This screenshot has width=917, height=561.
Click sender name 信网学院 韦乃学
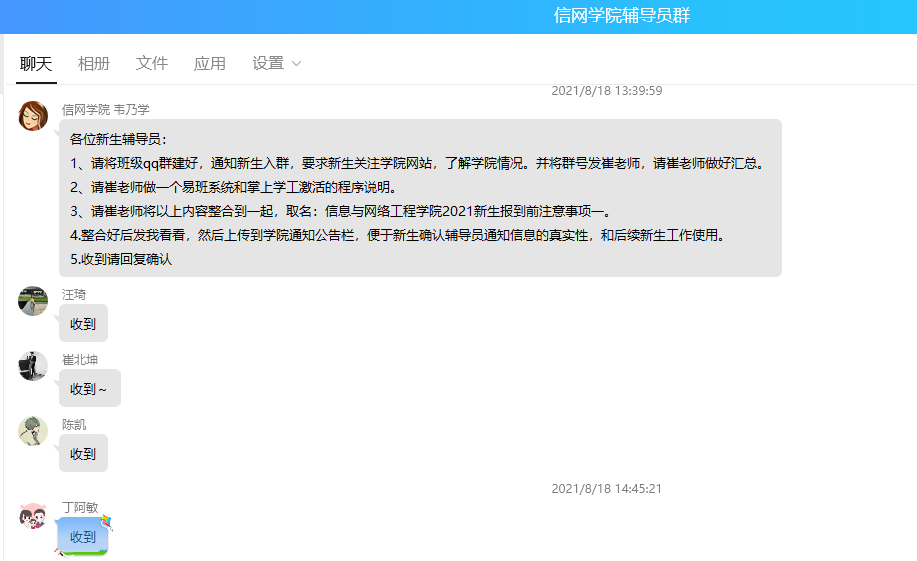(105, 109)
